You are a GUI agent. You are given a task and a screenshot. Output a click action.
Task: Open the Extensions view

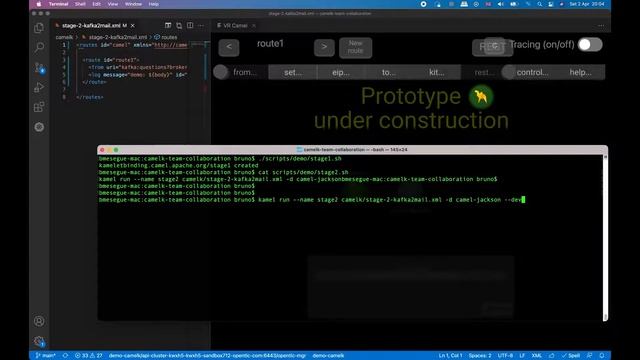39,107
